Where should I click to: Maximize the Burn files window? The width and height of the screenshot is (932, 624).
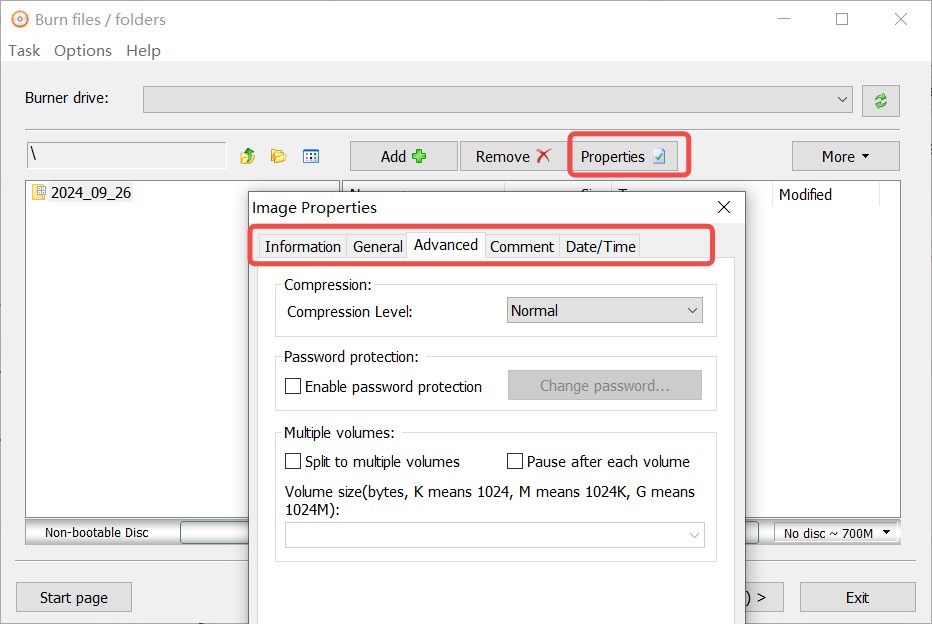[x=842, y=19]
